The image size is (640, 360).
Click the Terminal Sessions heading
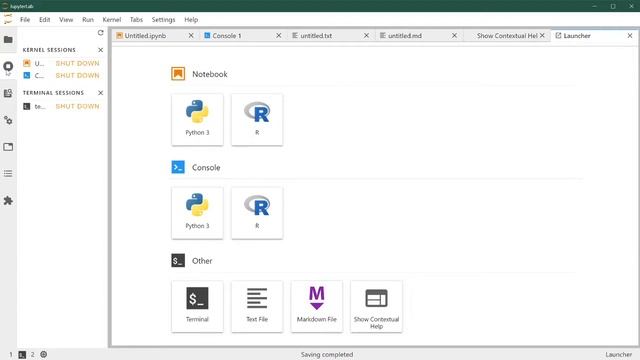(53, 93)
